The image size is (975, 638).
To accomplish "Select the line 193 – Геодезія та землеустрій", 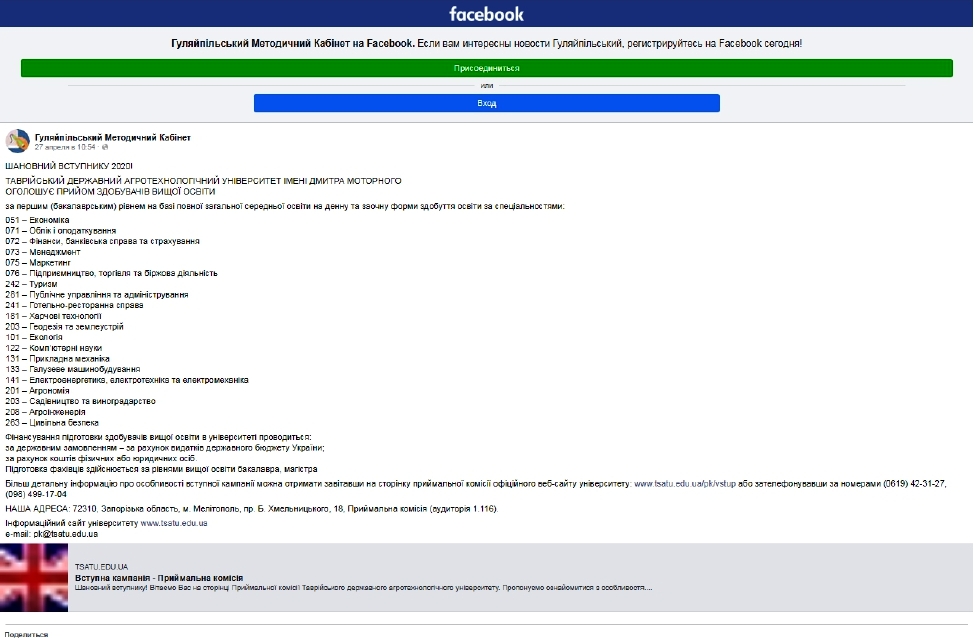I will coord(65,326).
